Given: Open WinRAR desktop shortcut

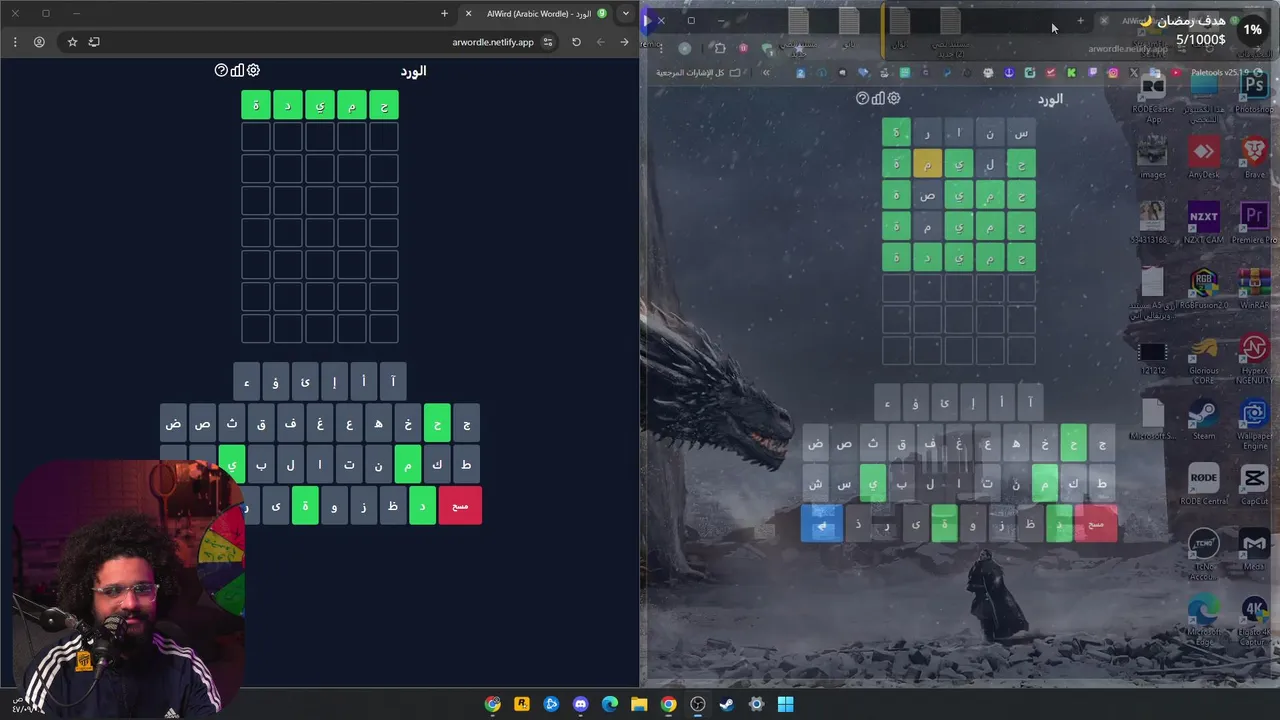Looking at the screenshot, I should coord(1254,288).
